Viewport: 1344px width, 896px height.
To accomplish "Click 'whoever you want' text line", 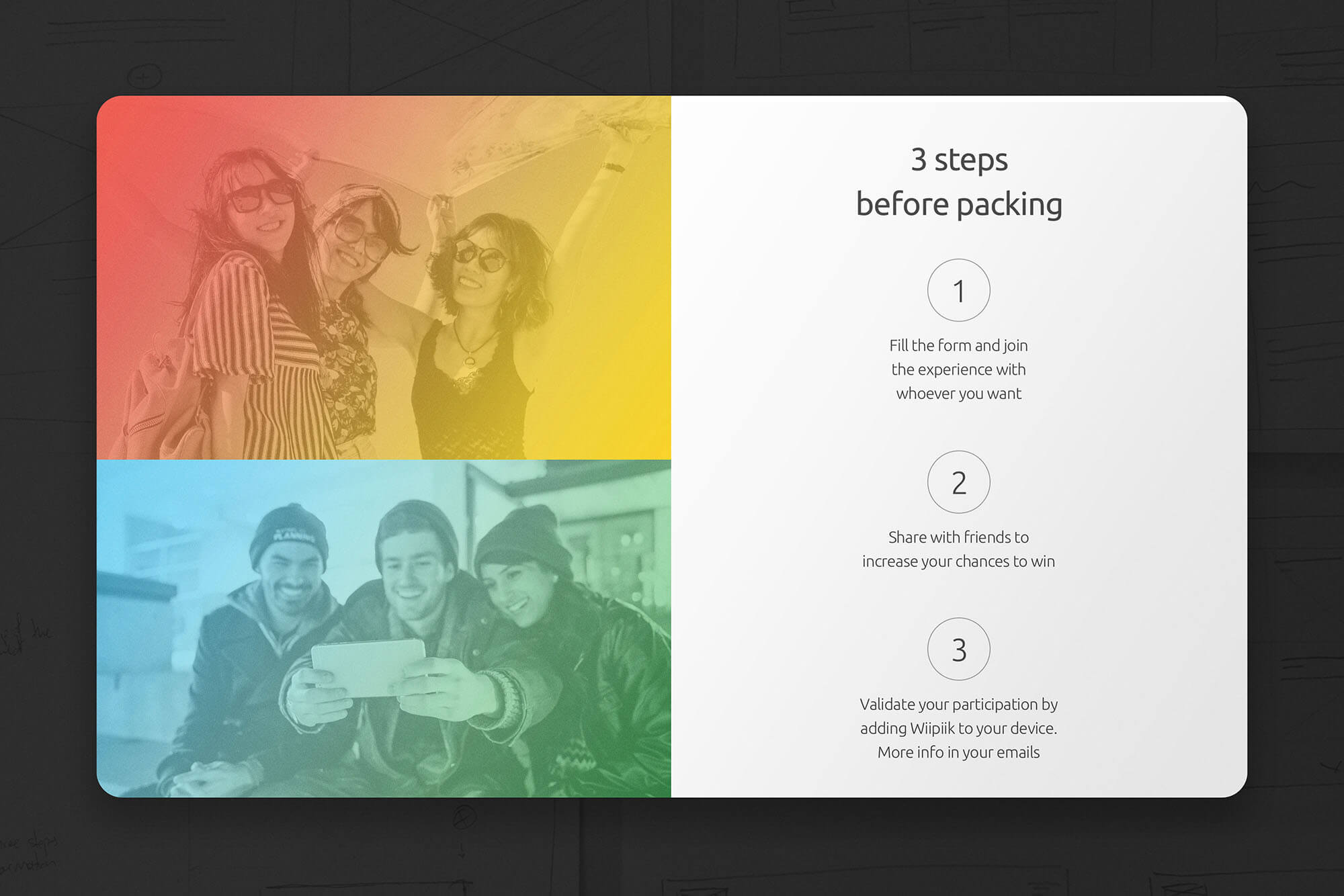I will [958, 394].
